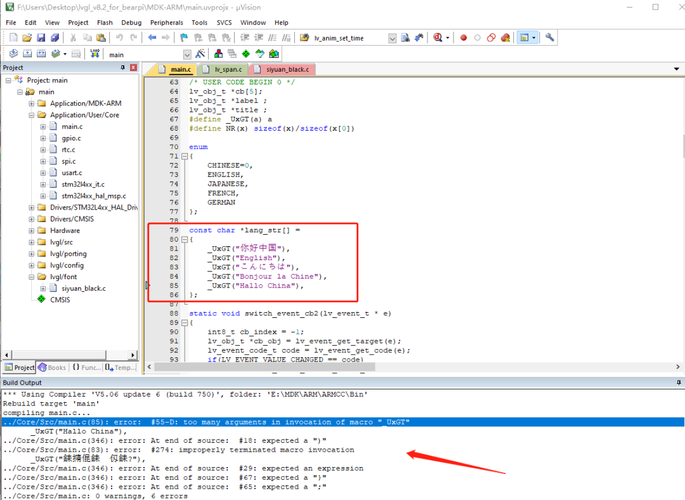Click the Save file toolbar icon
The width and height of the screenshot is (685, 500).
pos(41,38)
